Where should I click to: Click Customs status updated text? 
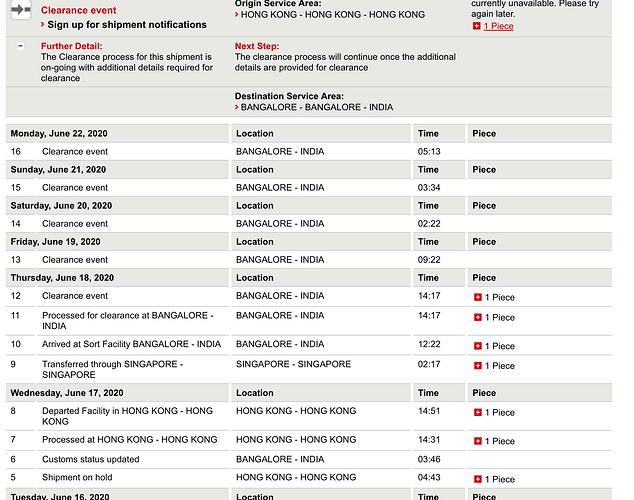(91, 459)
